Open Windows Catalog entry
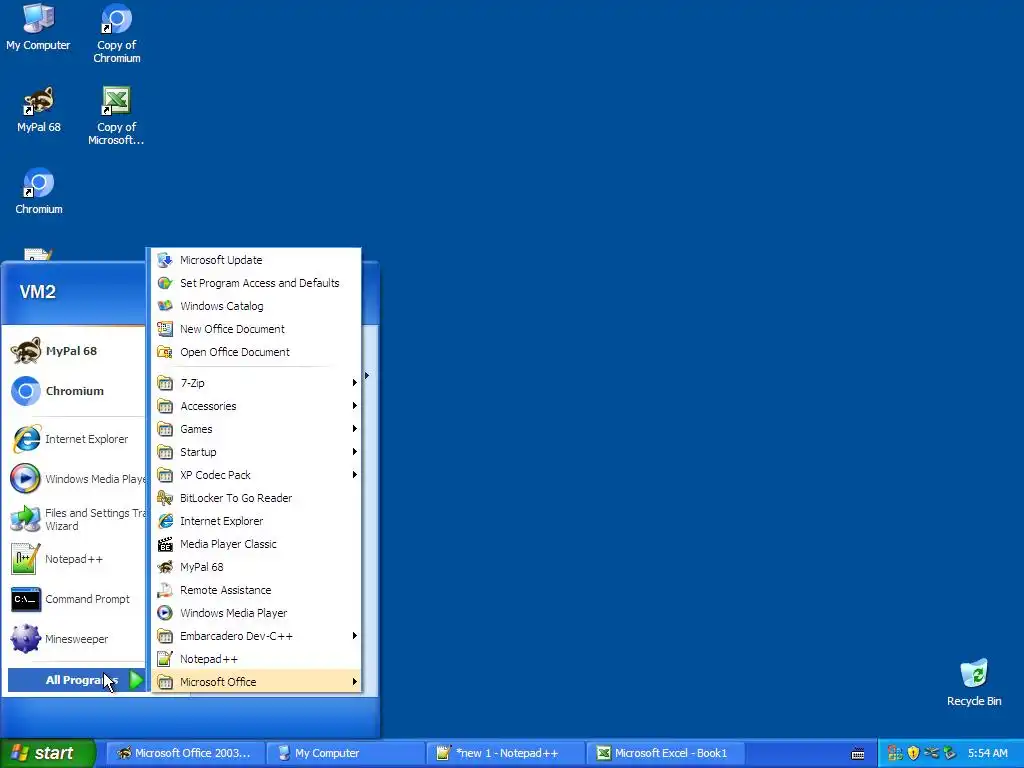1024x768 pixels. [x=257, y=306]
